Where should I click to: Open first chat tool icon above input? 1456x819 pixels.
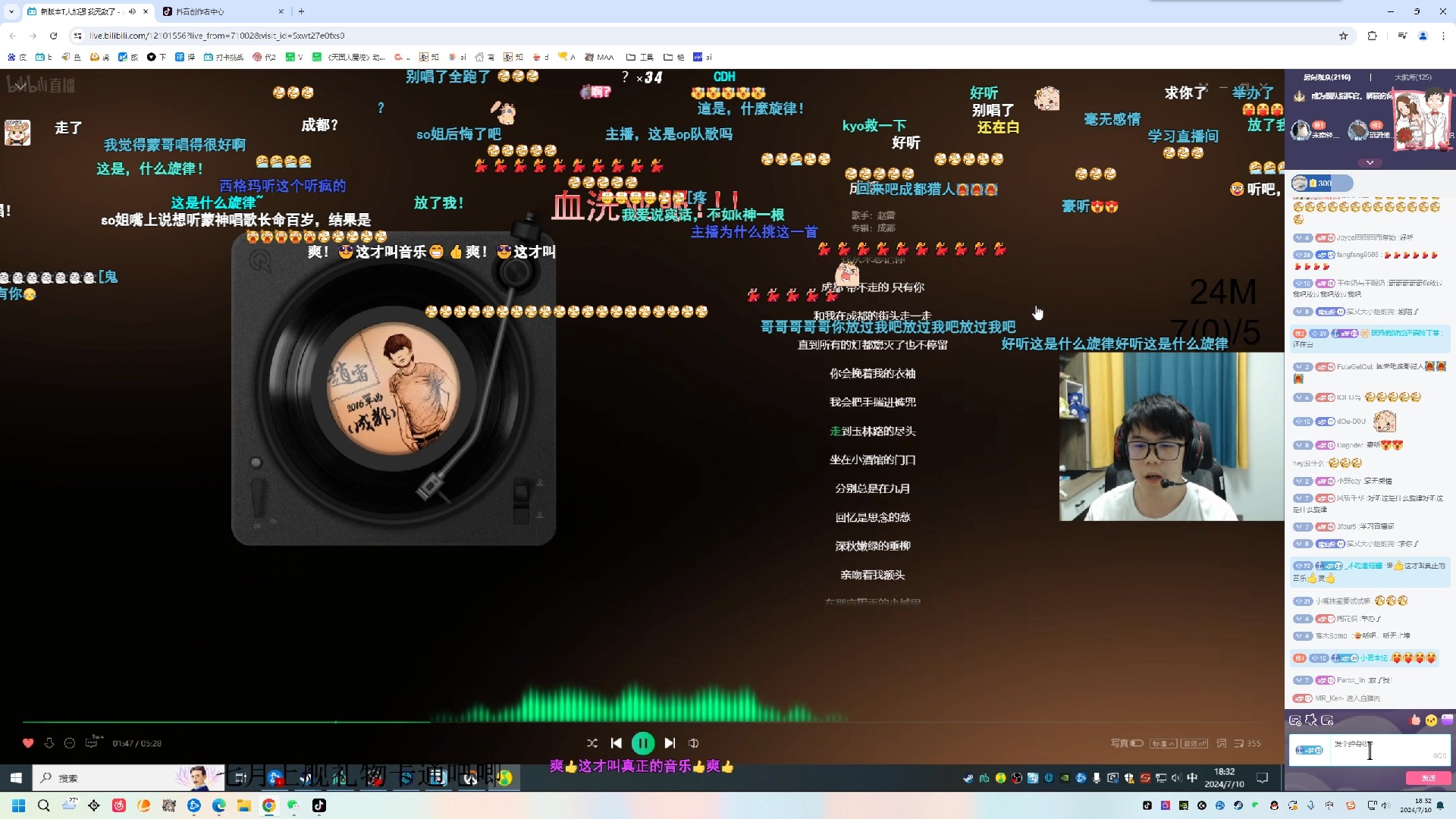click(1295, 720)
